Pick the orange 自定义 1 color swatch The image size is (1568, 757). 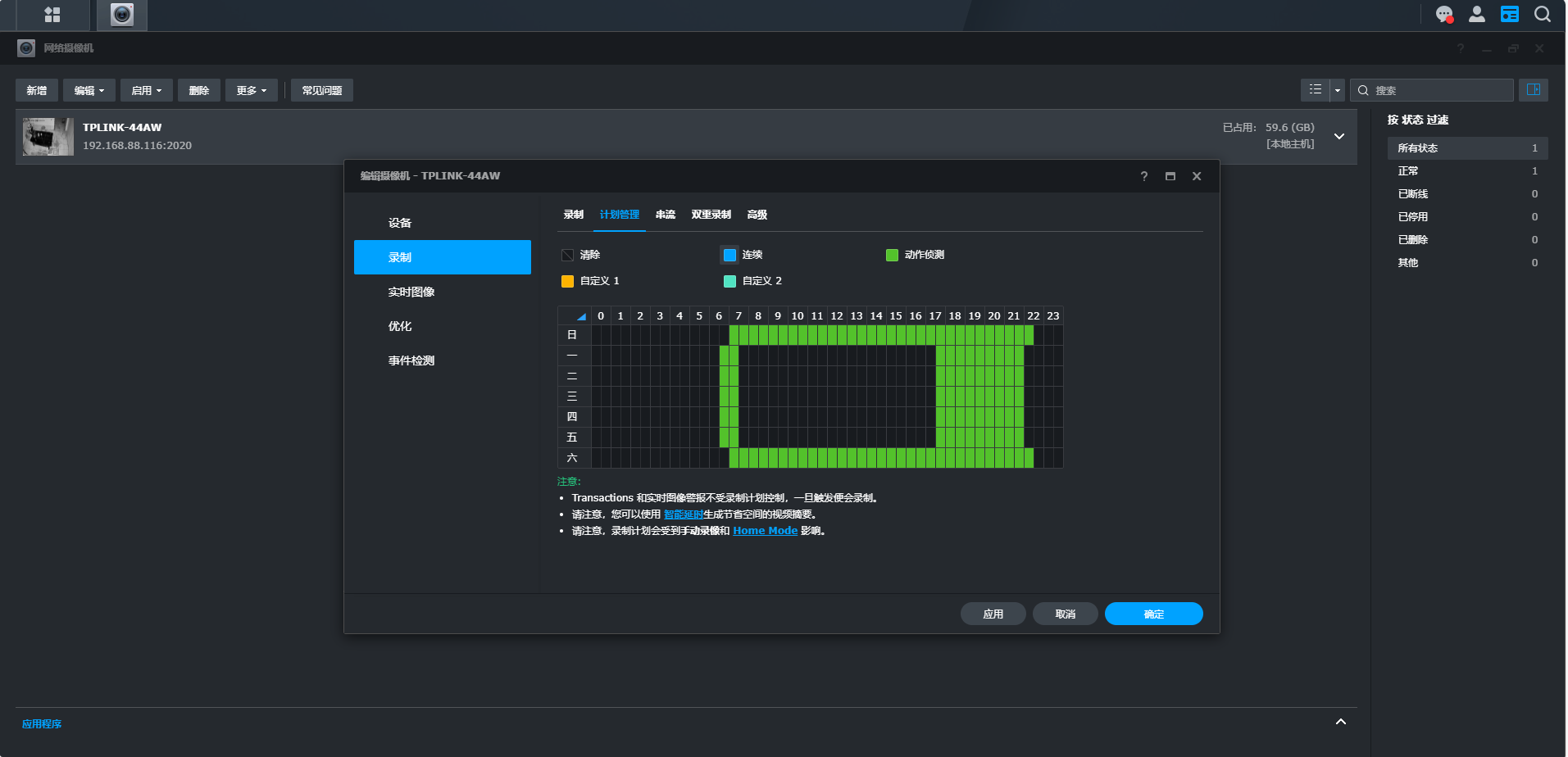click(567, 281)
